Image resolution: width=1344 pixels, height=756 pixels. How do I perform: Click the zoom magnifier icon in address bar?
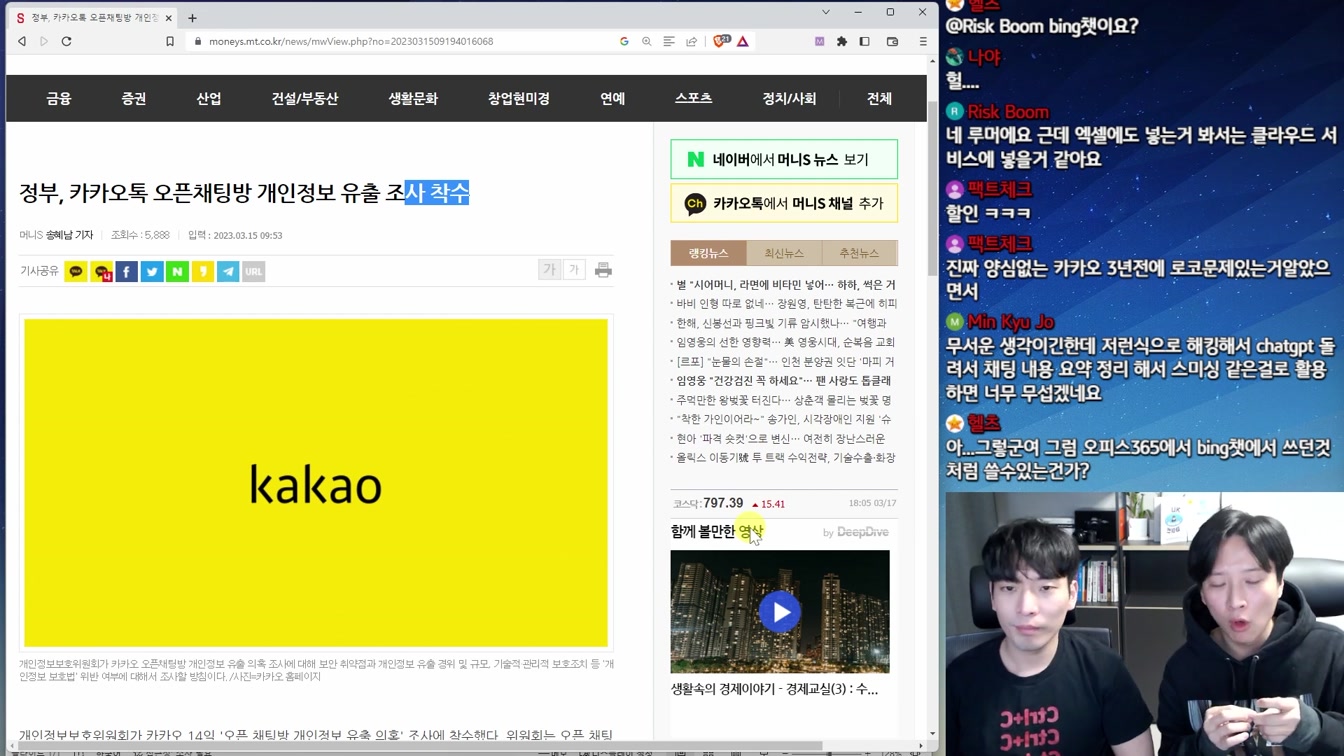click(647, 41)
